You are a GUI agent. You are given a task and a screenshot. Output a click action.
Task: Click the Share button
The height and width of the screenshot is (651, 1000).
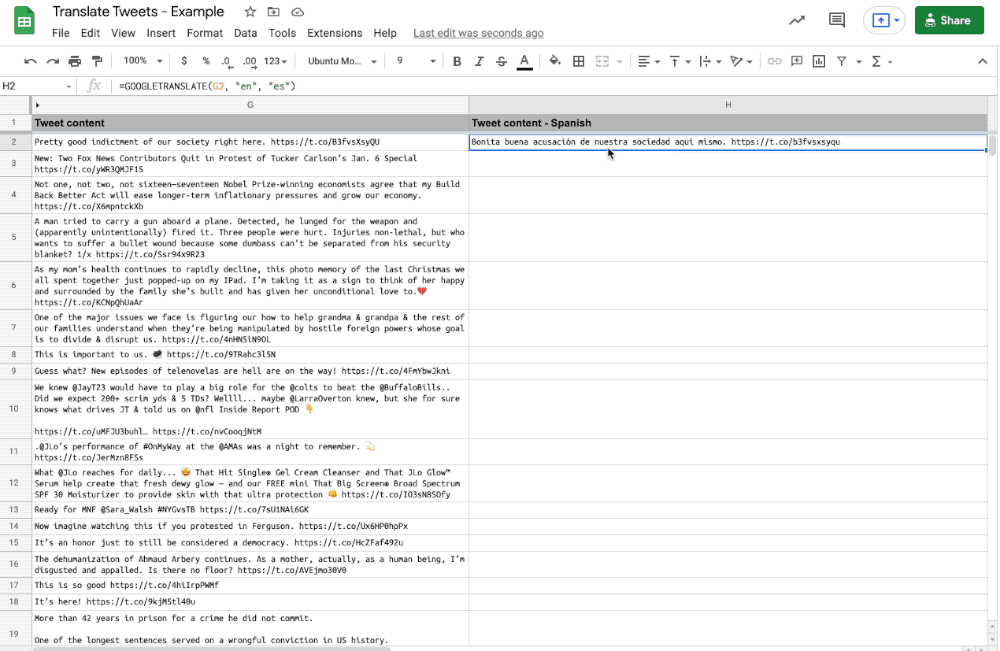[x=949, y=20]
